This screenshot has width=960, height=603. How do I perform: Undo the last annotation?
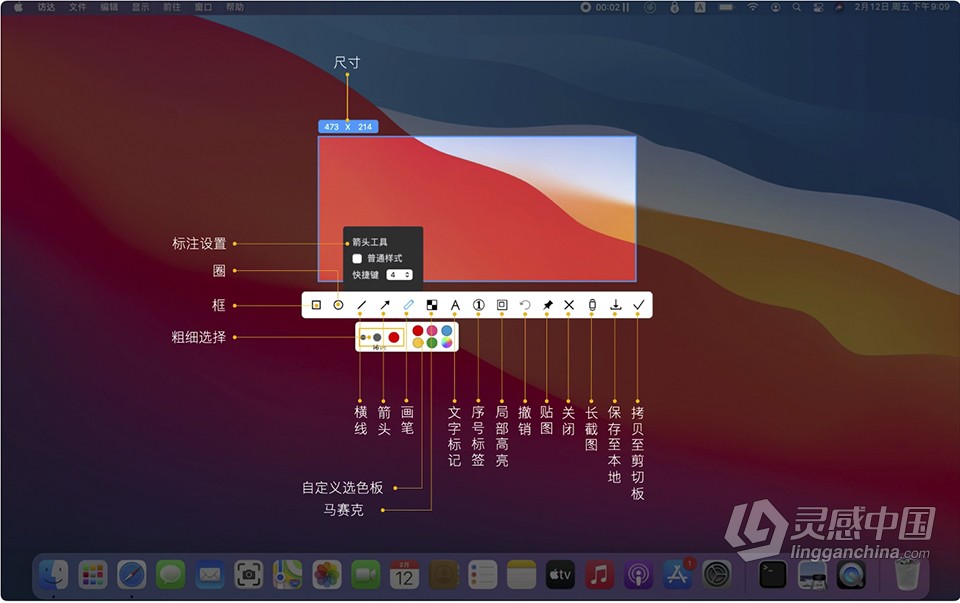pyautogui.click(x=525, y=305)
